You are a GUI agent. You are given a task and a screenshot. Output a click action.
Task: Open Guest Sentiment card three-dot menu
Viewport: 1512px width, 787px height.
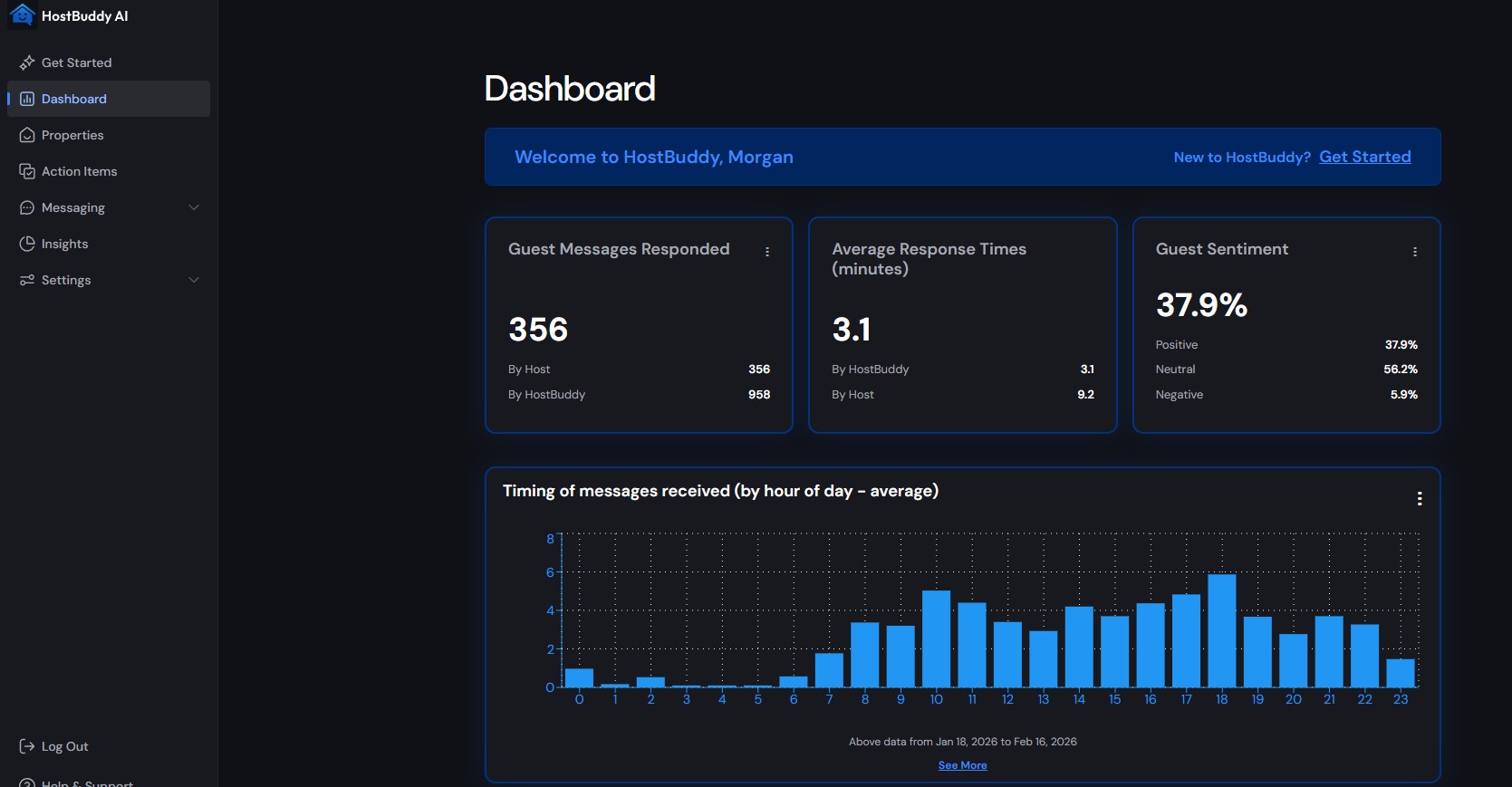1415,252
